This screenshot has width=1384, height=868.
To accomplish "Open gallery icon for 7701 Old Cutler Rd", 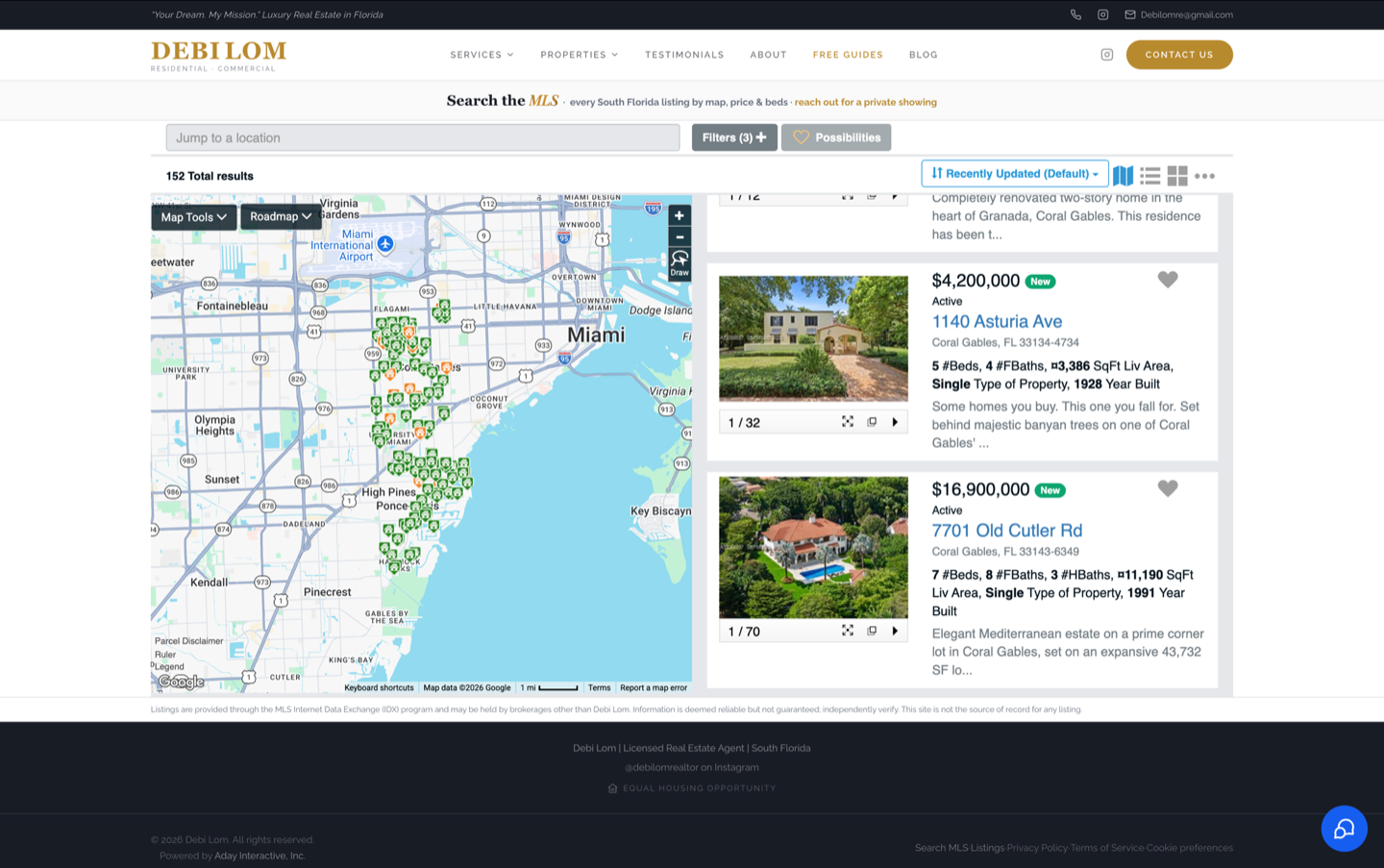I will [872, 631].
